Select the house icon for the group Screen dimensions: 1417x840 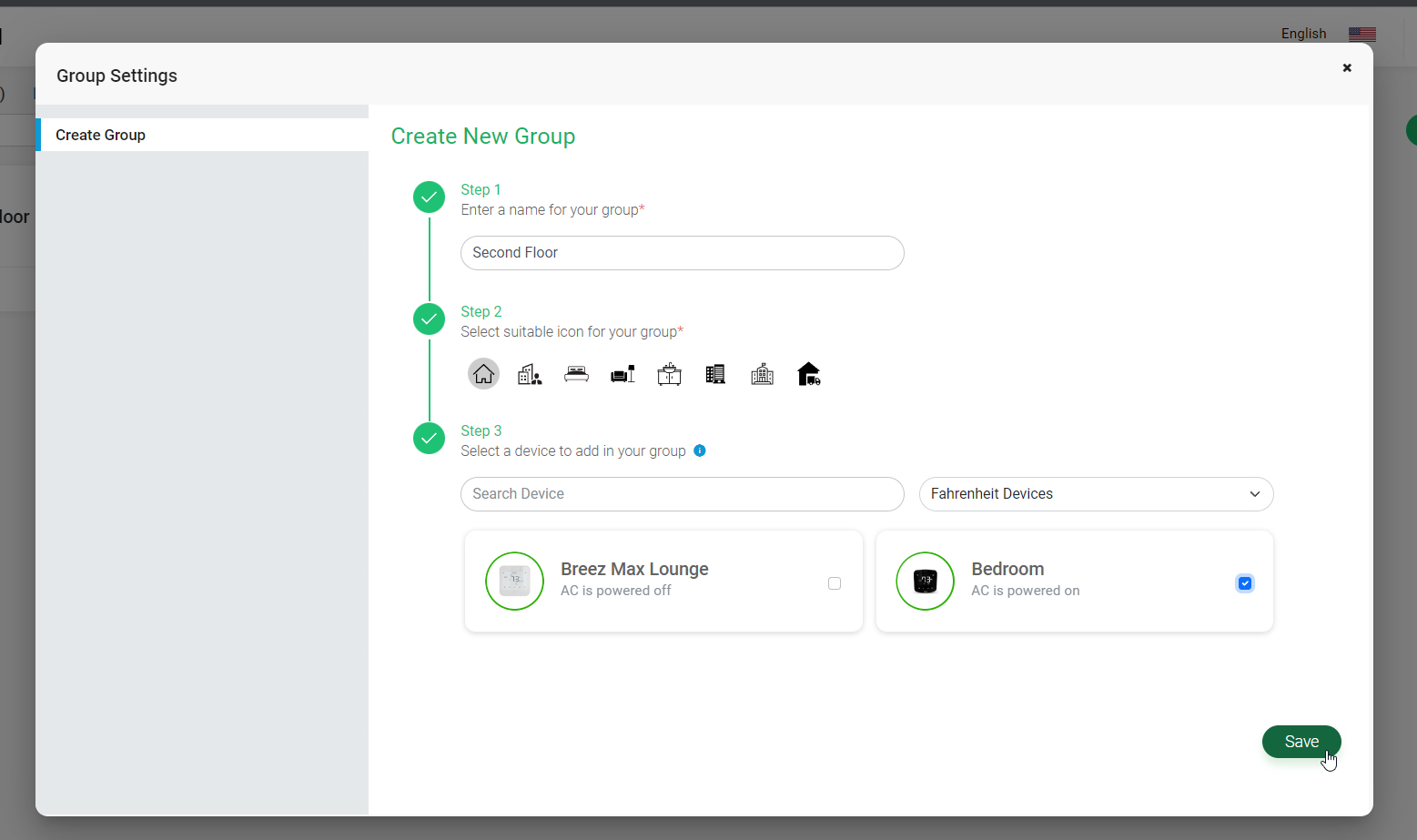click(x=483, y=373)
